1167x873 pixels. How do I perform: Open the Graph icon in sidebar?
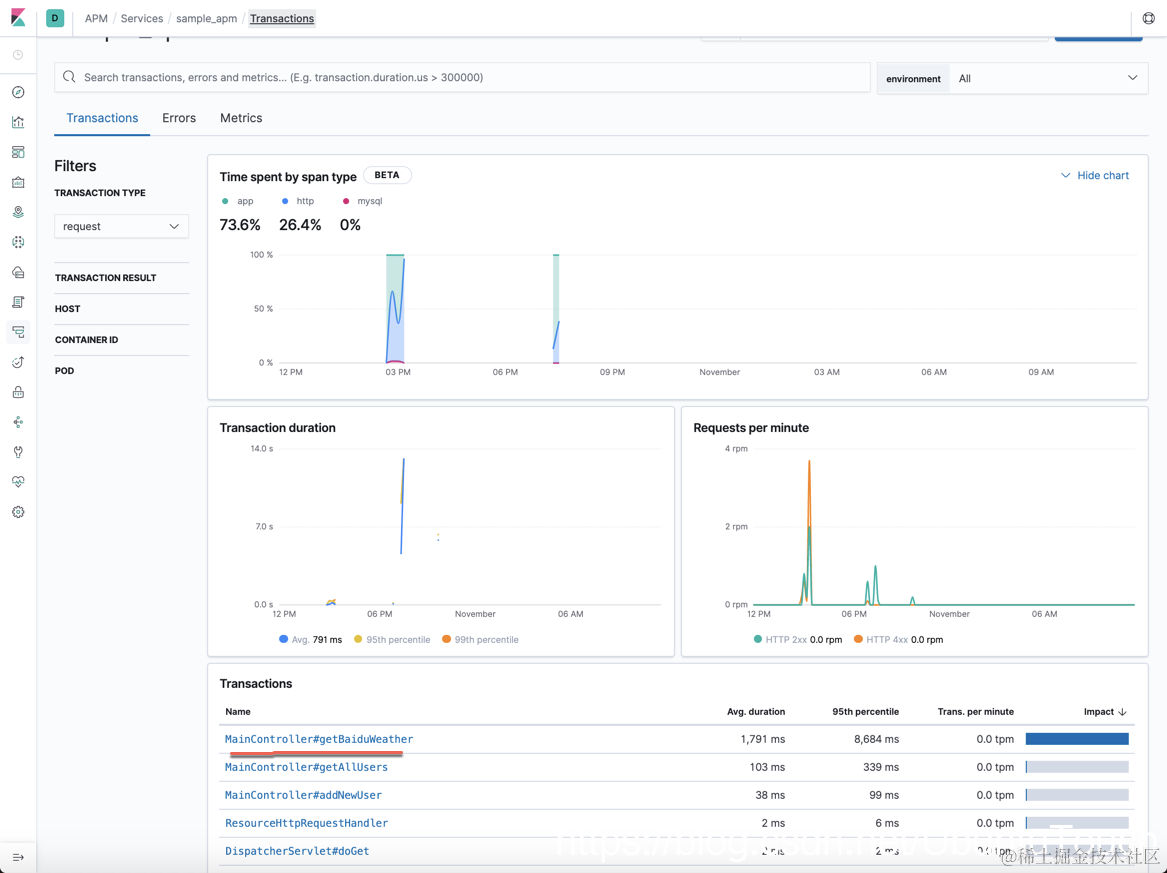[18, 422]
